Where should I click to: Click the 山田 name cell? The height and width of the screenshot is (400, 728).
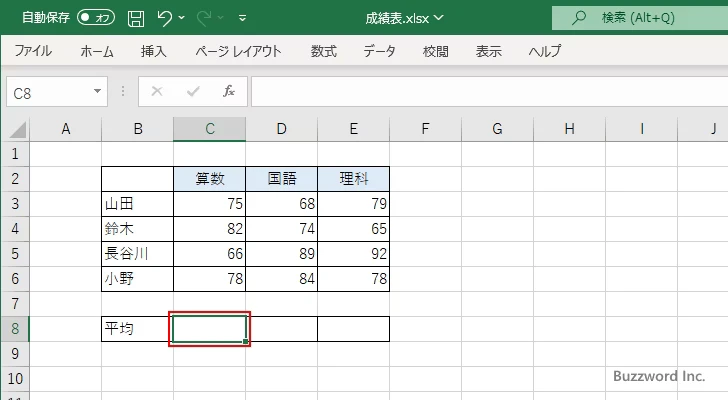coord(137,204)
